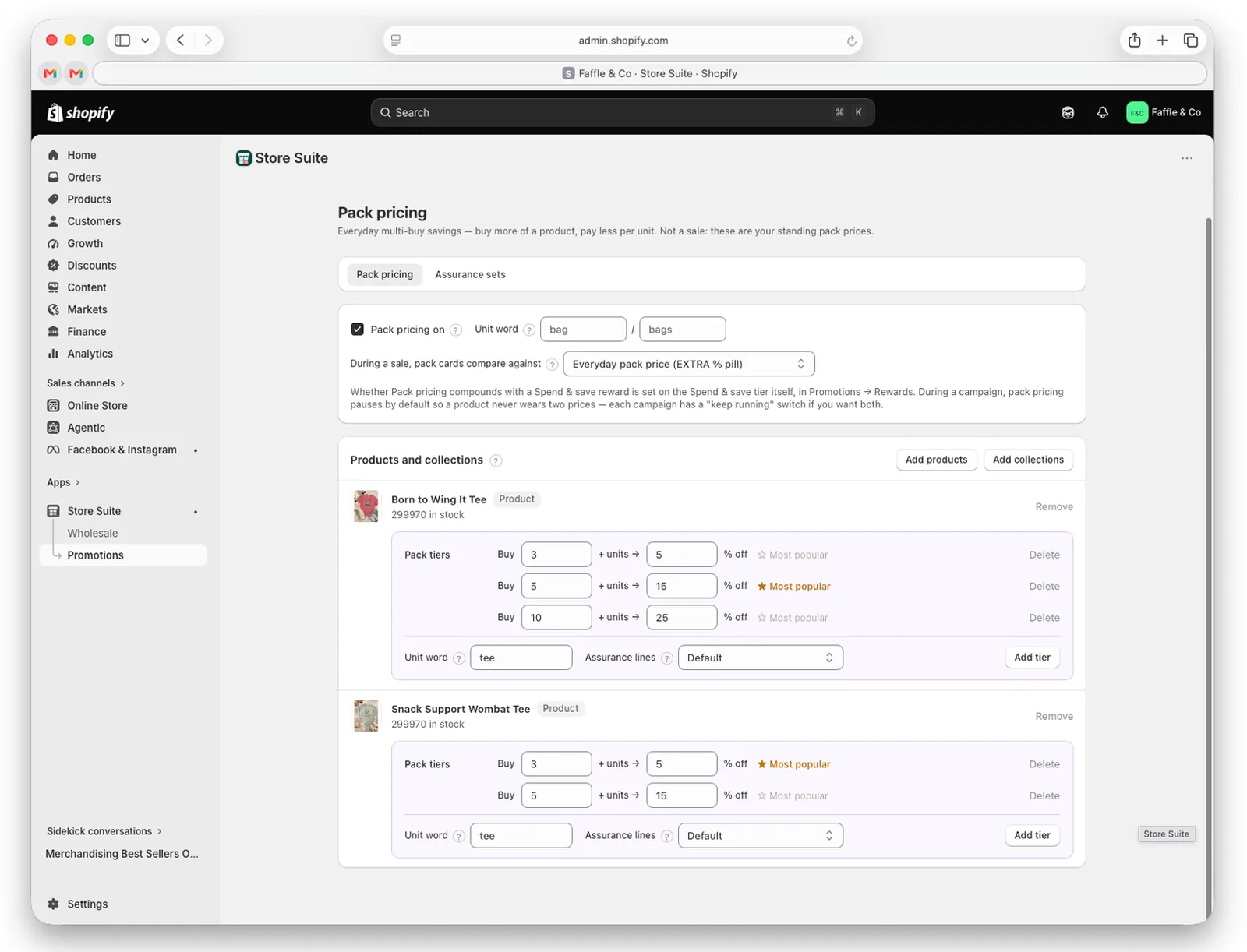Click the Add collections button

click(x=1028, y=460)
